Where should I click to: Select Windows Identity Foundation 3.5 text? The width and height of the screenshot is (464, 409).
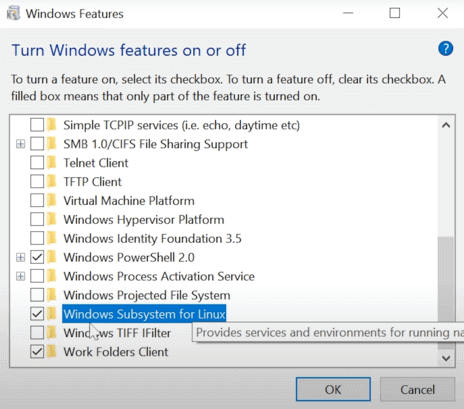click(x=152, y=238)
